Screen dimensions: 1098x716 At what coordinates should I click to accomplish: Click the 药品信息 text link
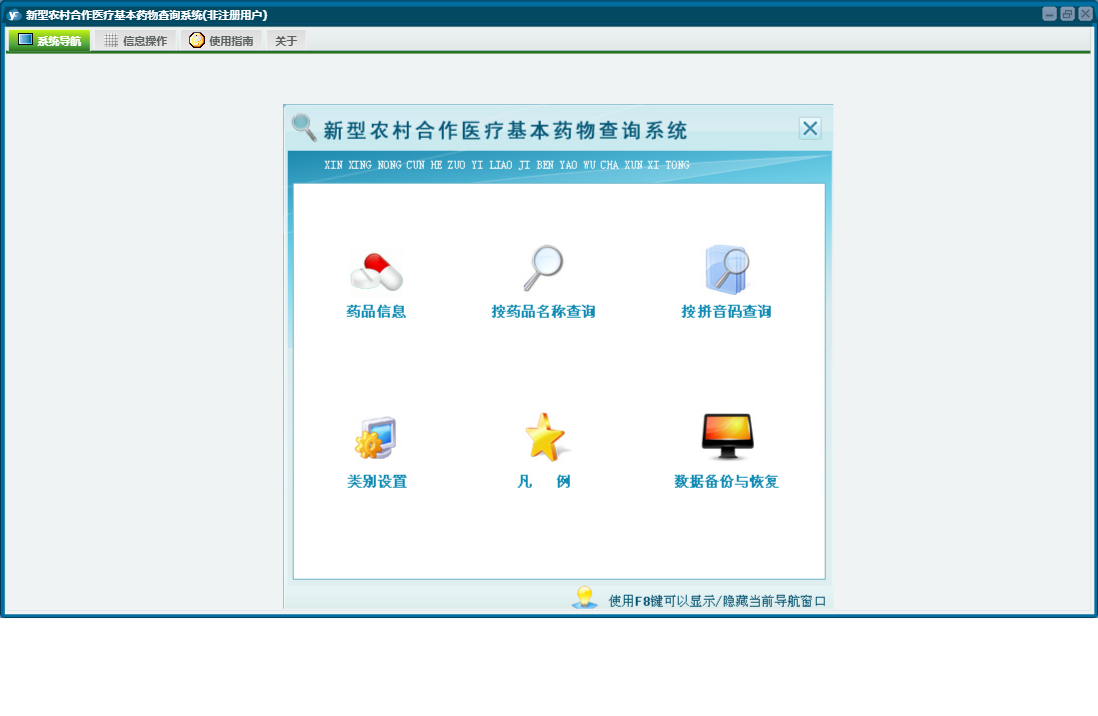377,312
